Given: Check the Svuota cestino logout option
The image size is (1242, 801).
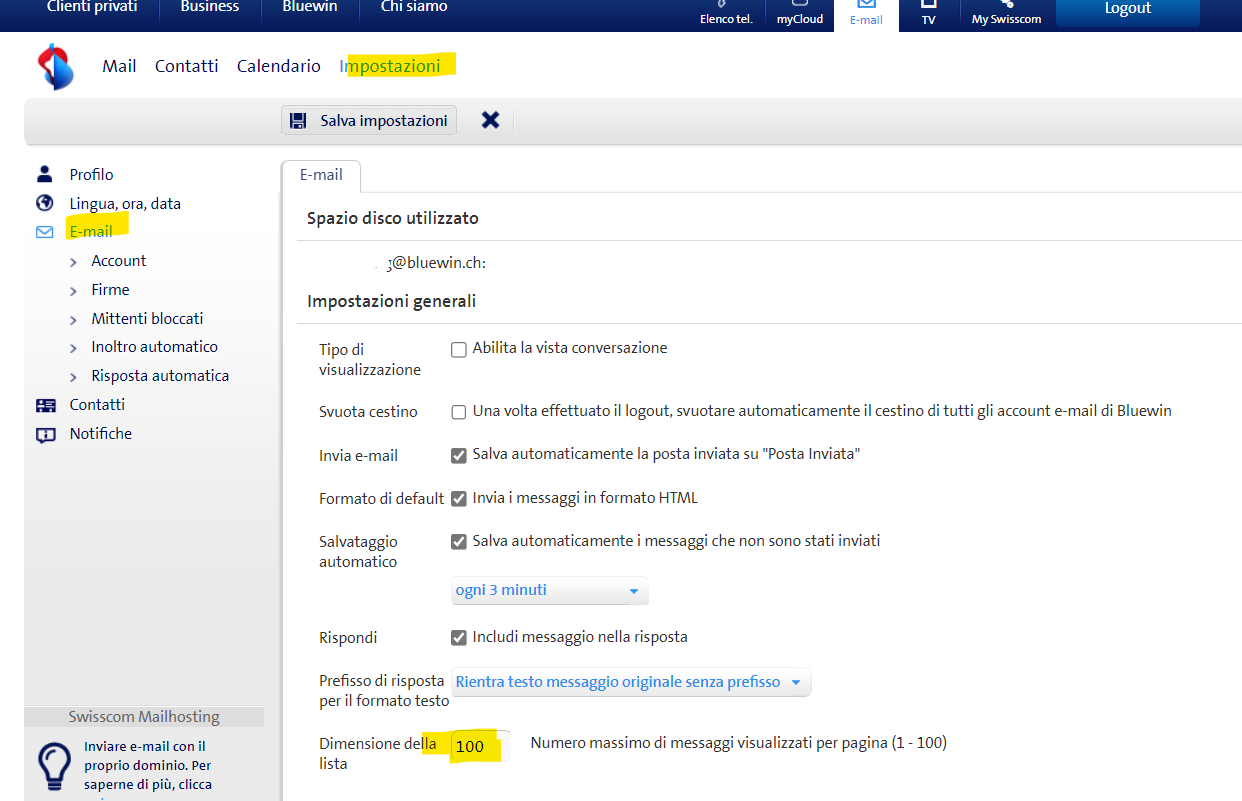Looking at the screenshot, I should click(459, 412).
